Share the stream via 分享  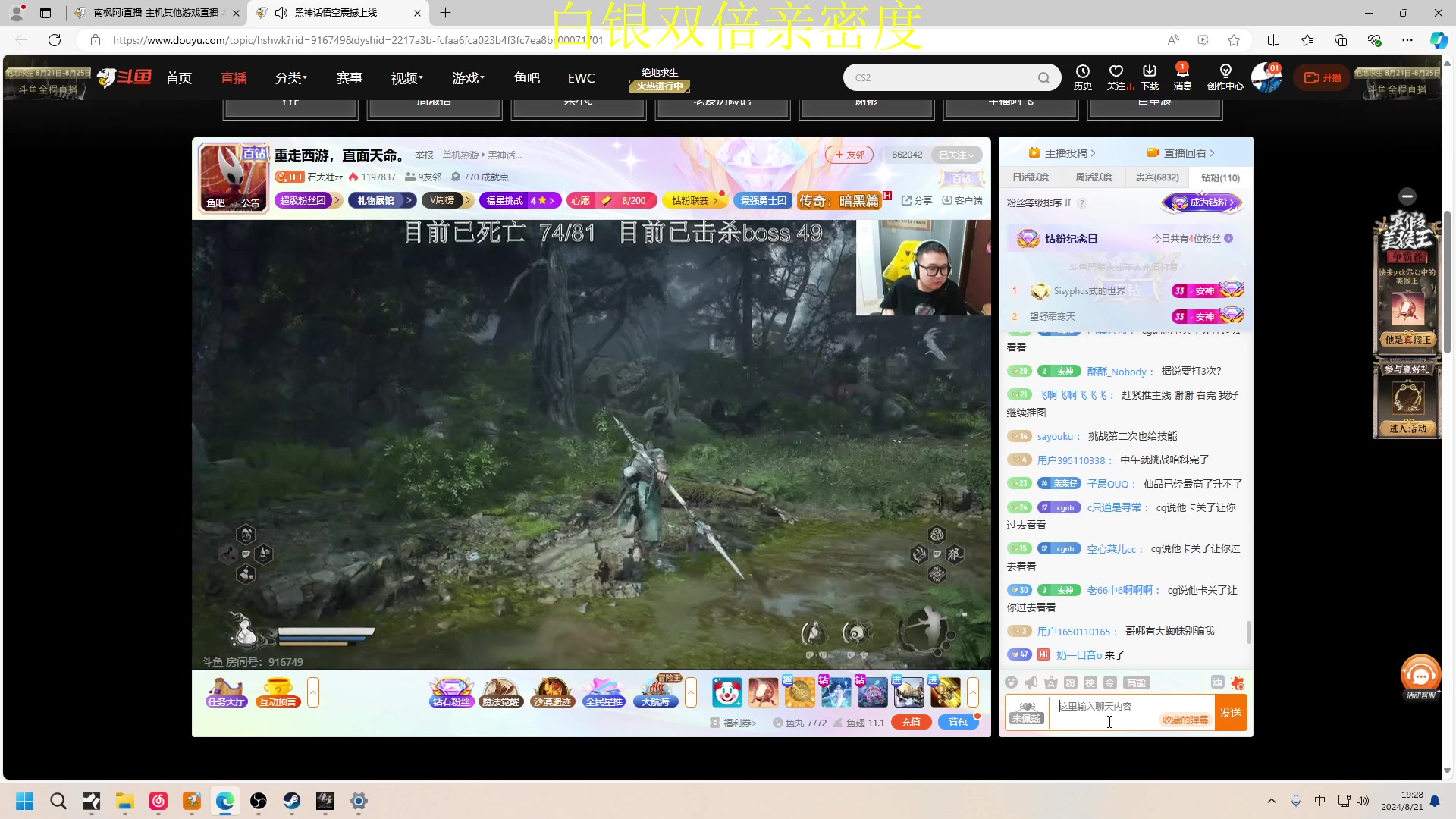917,200
